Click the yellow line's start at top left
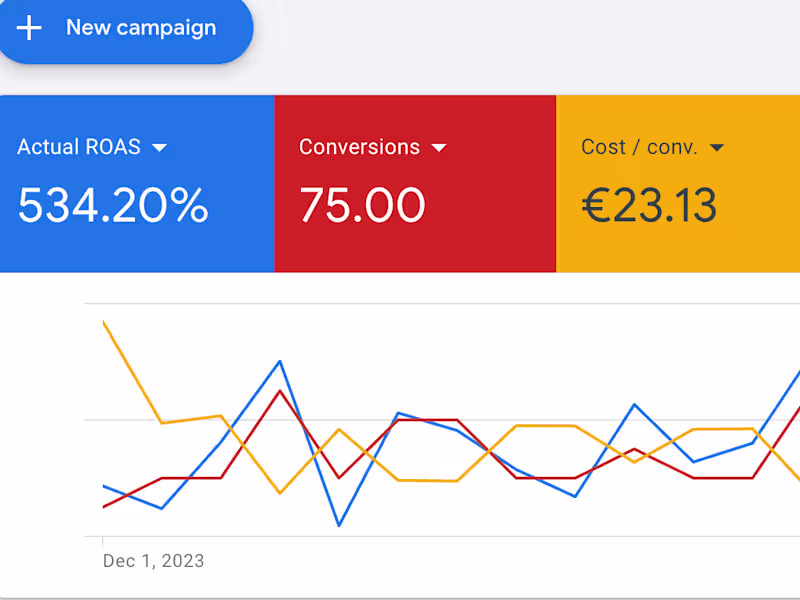Viewport: 800px width, 600px height. pyautogui.click(x=104, y=322)
